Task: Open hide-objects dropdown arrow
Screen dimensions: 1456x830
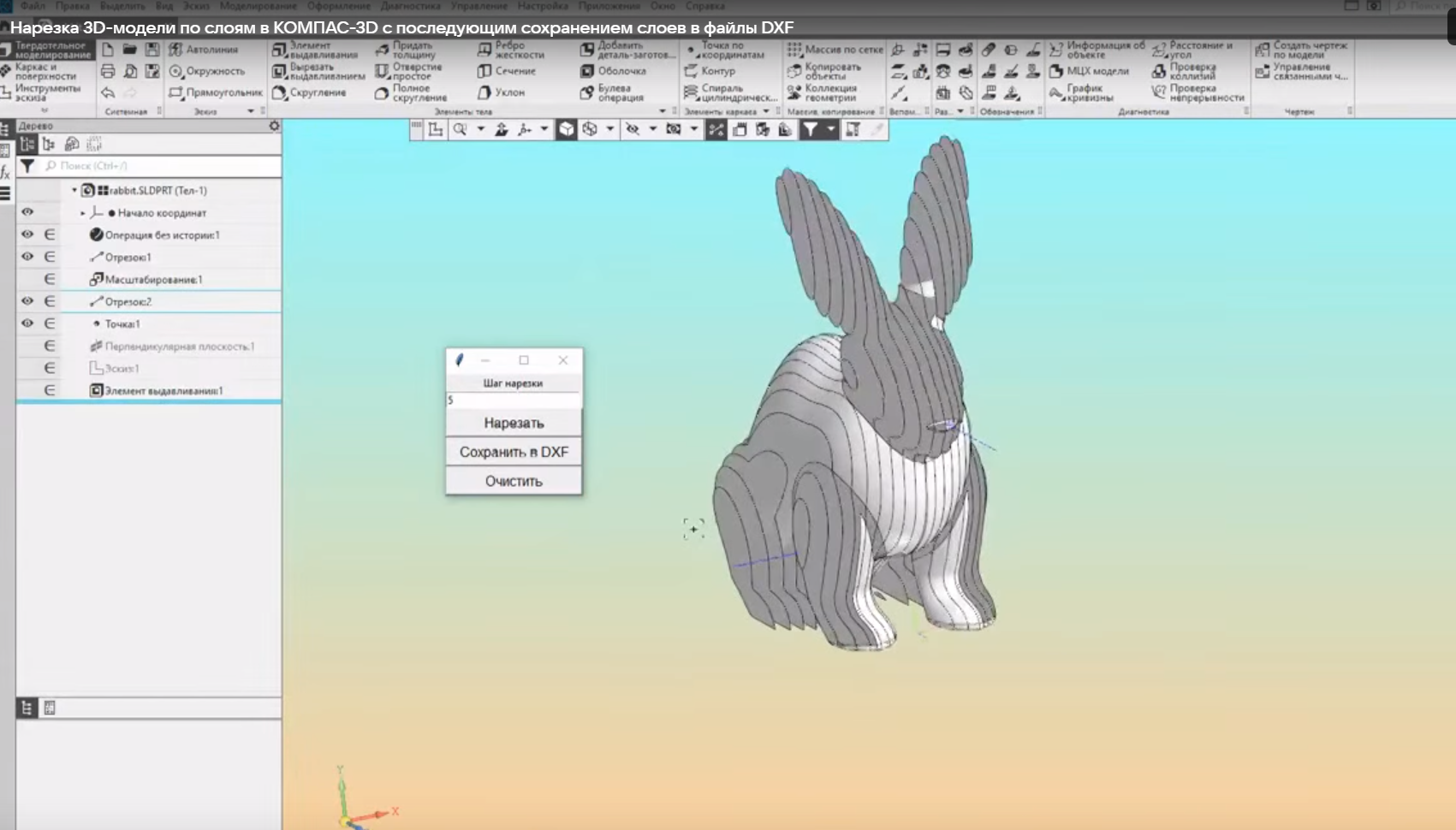Action: (652, 129)
